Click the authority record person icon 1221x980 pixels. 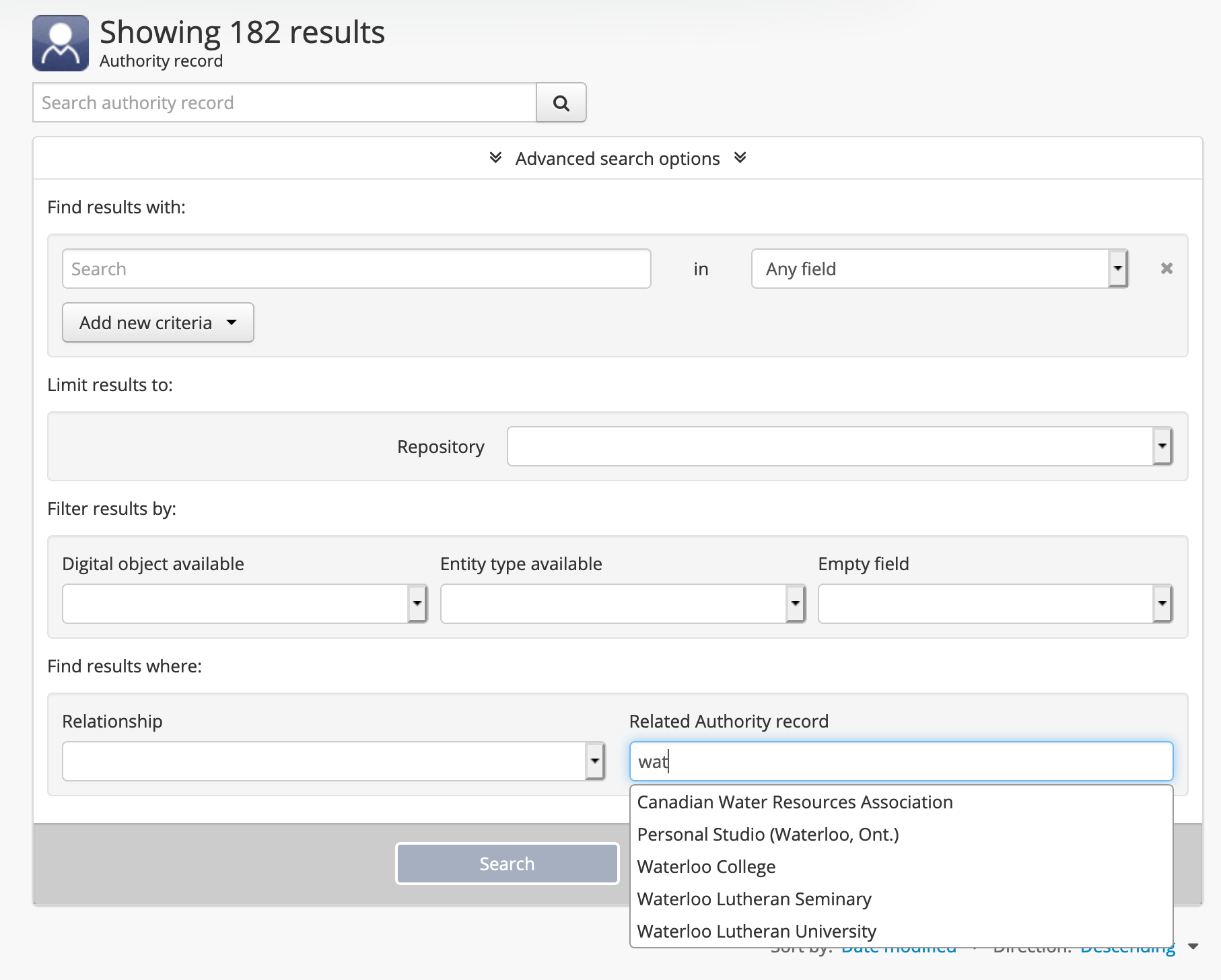[x=61, y=43]
